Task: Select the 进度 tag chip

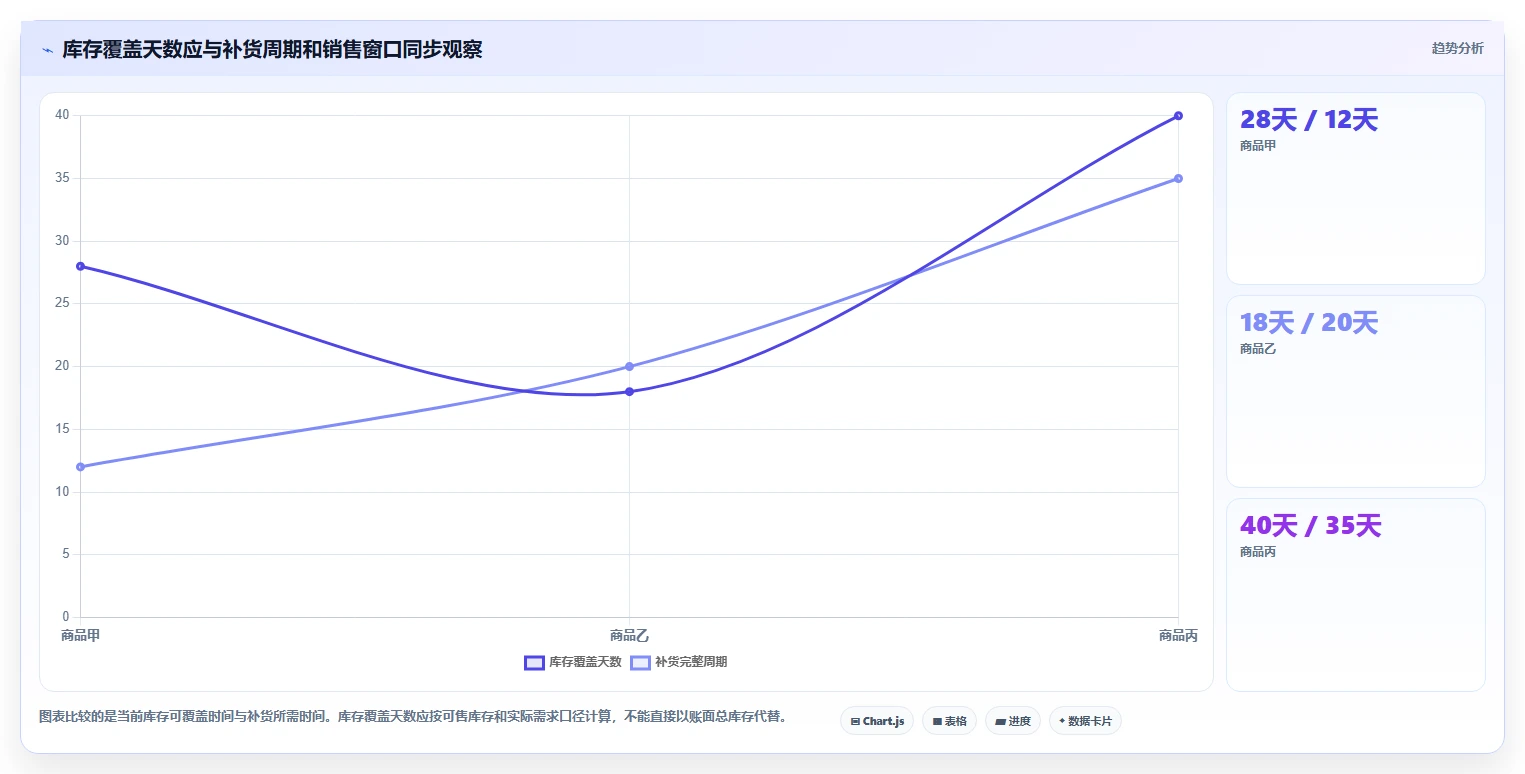Action: click(1013, 721)
